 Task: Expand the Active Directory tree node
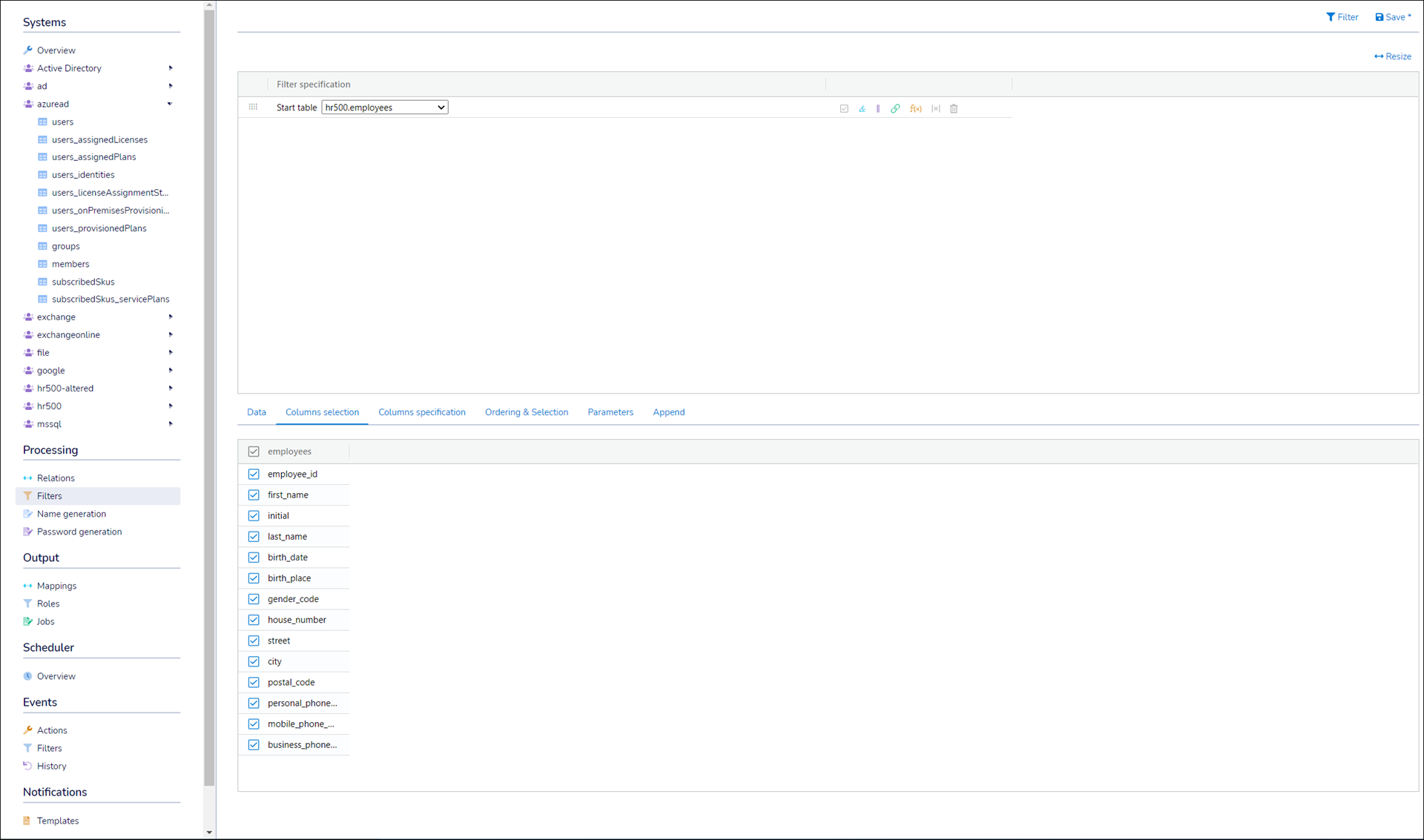(x=171, y=67)
